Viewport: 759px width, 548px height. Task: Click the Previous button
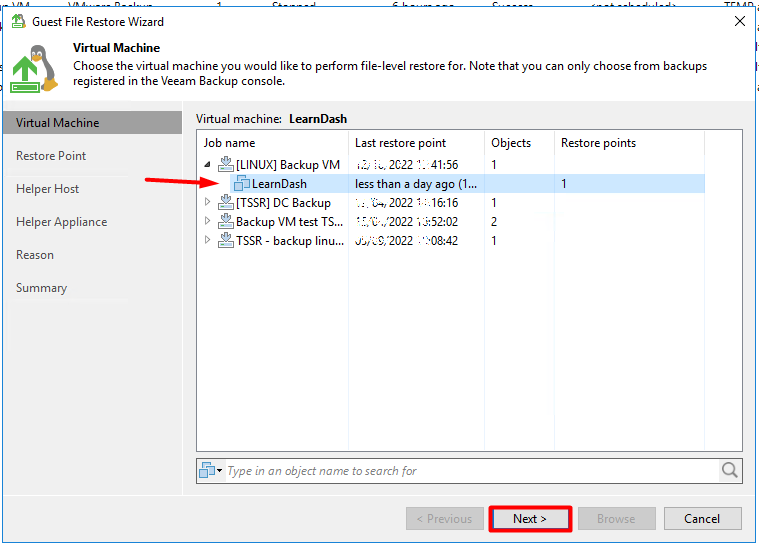(x=445, y=519)
